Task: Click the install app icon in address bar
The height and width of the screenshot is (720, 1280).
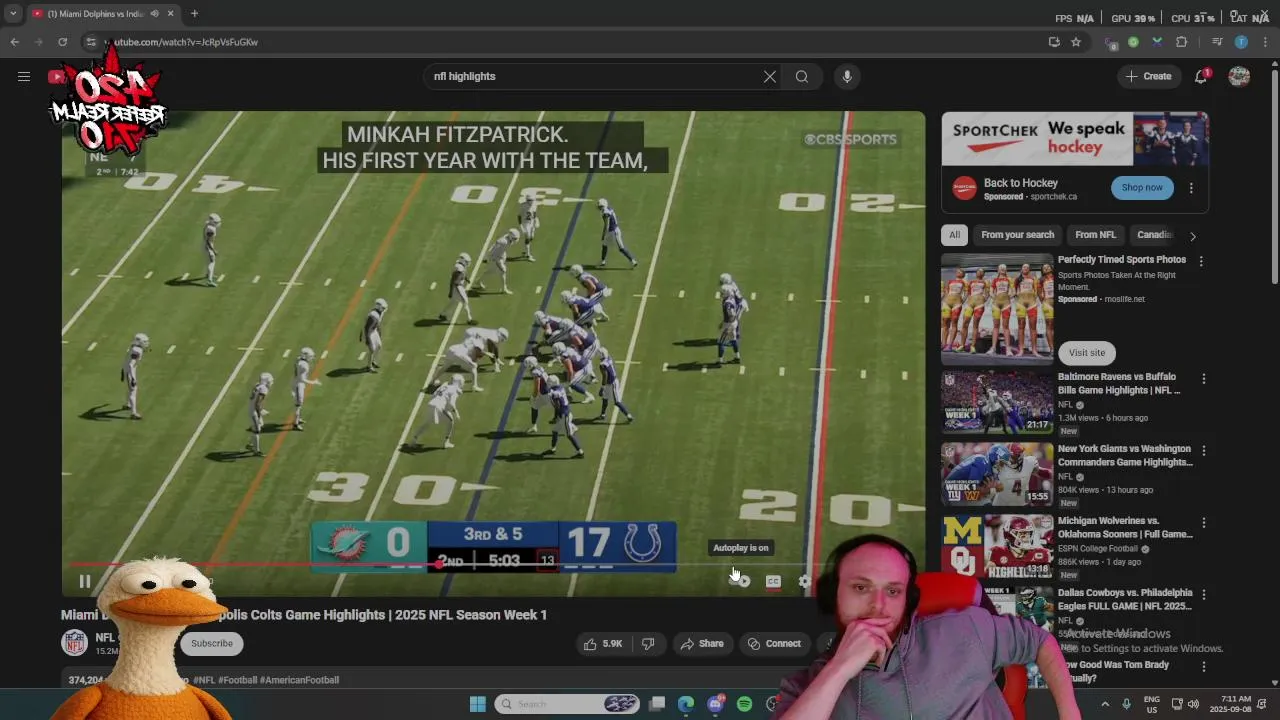Action: click(x=1054, y=42)
